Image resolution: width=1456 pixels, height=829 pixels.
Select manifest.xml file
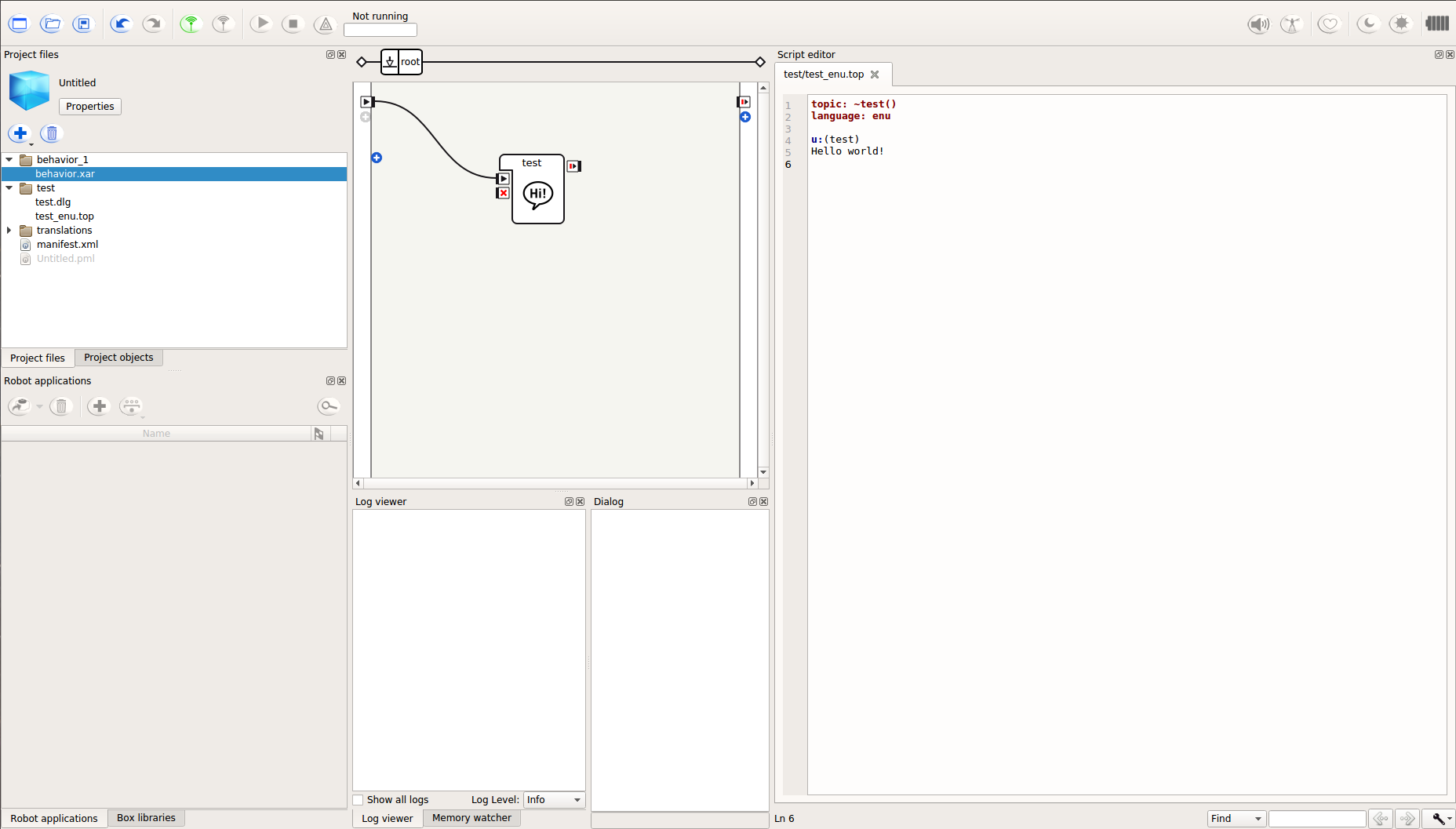pyautogui.click(x=67, y=245)
